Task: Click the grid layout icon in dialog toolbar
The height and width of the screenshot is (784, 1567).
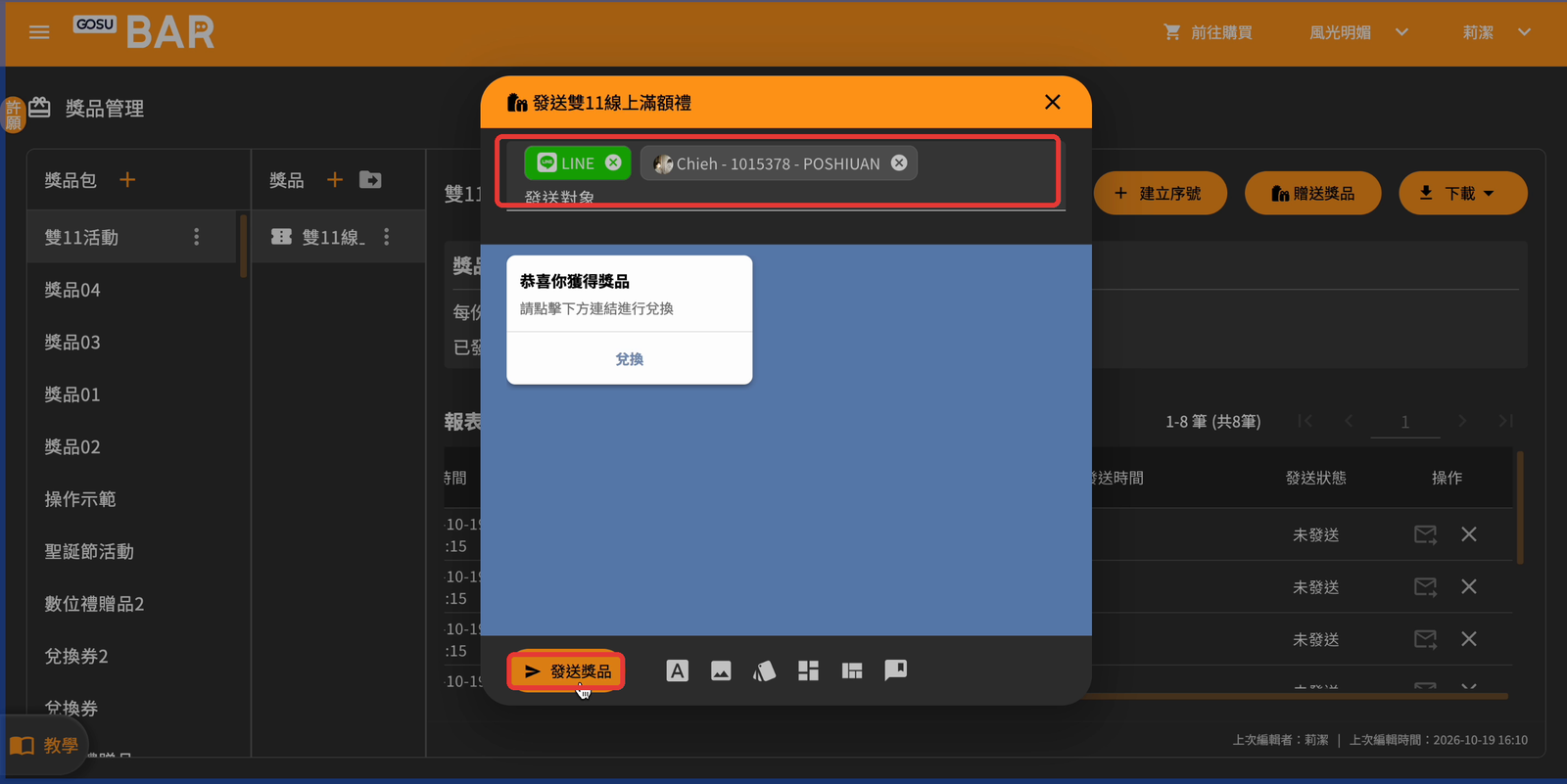Action: point(808,670)
